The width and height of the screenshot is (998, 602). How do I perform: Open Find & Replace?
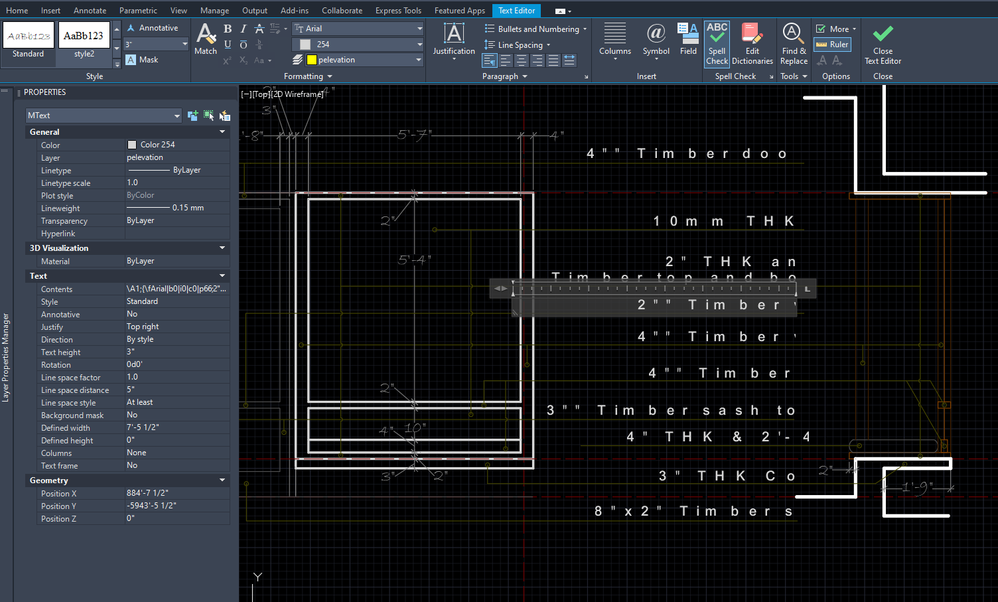point(794,44)
